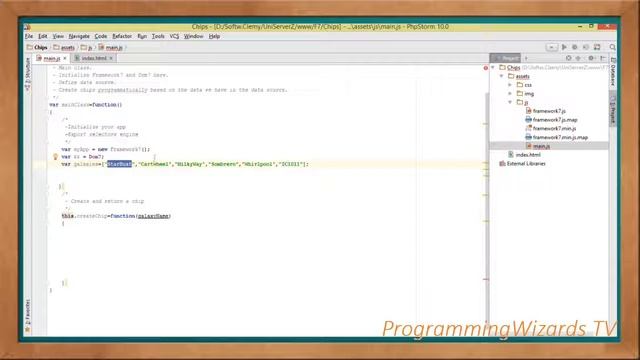Select the img folder in tree
The height and width of the screenshot is (360, 640).
(529, 94)
